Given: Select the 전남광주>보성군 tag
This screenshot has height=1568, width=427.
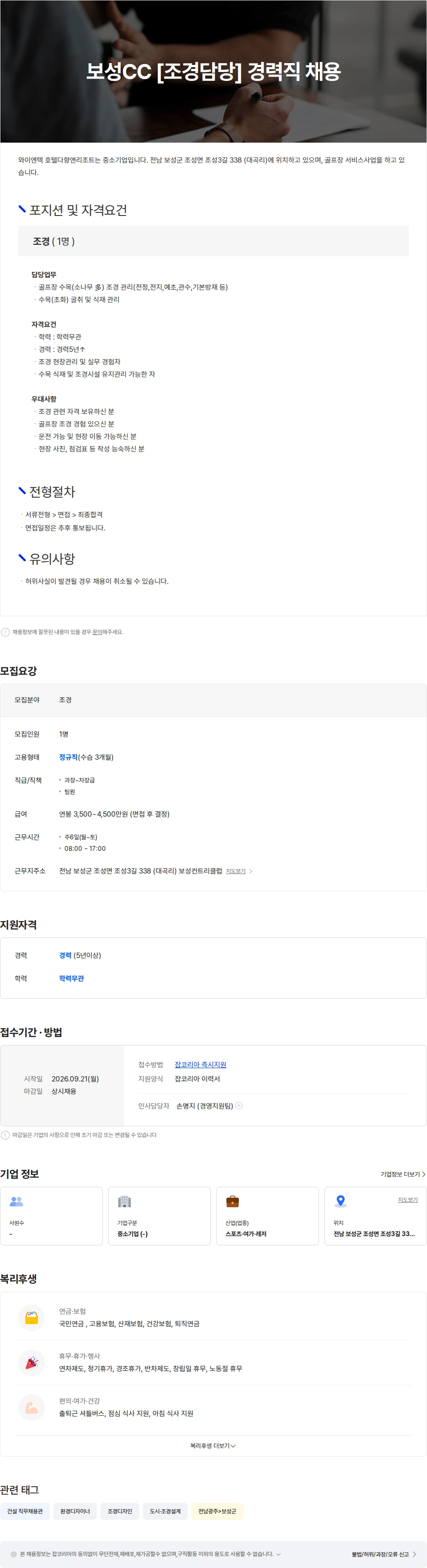Looking at the screenshot, I should click(217, 1512).
